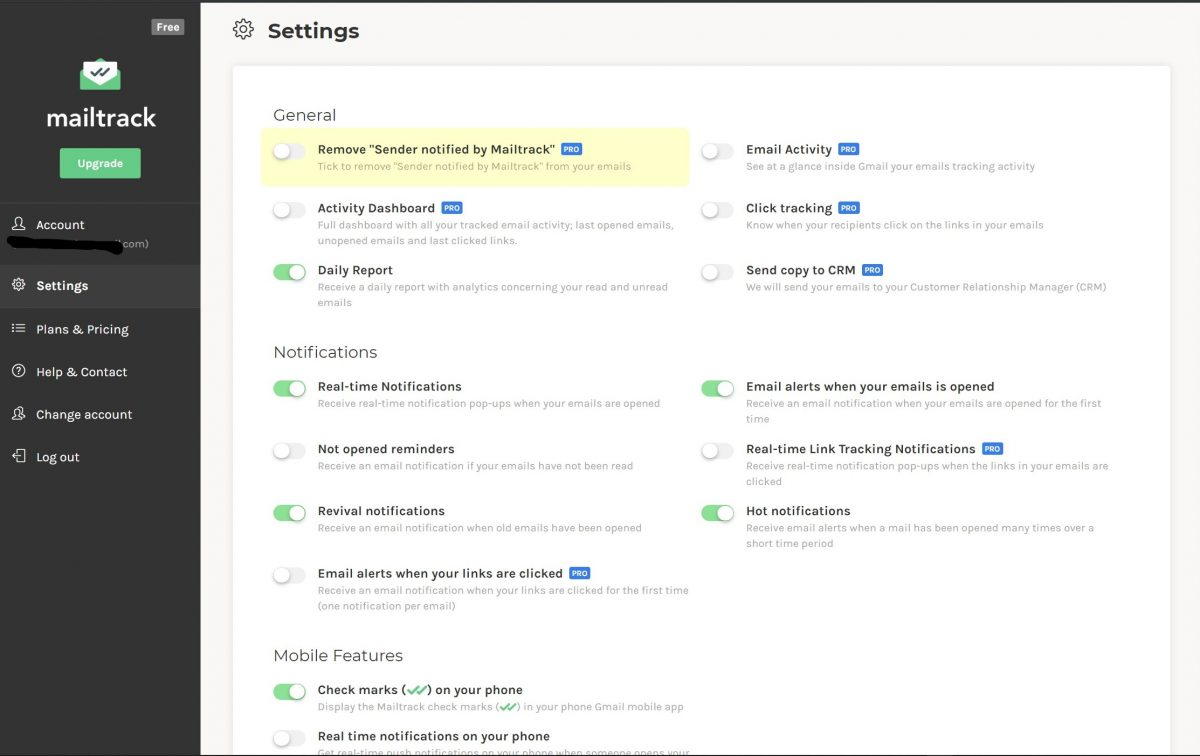Click the Free plan badge

tap(168, 27)
